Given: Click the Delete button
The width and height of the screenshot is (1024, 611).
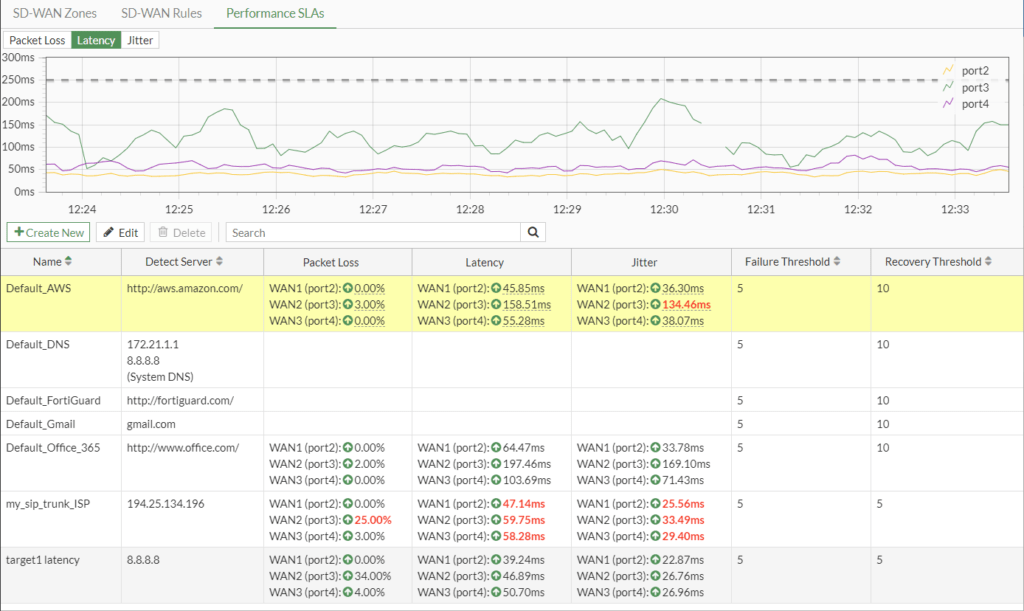Looking at the screenshot, I should click(x=182, y=232).
